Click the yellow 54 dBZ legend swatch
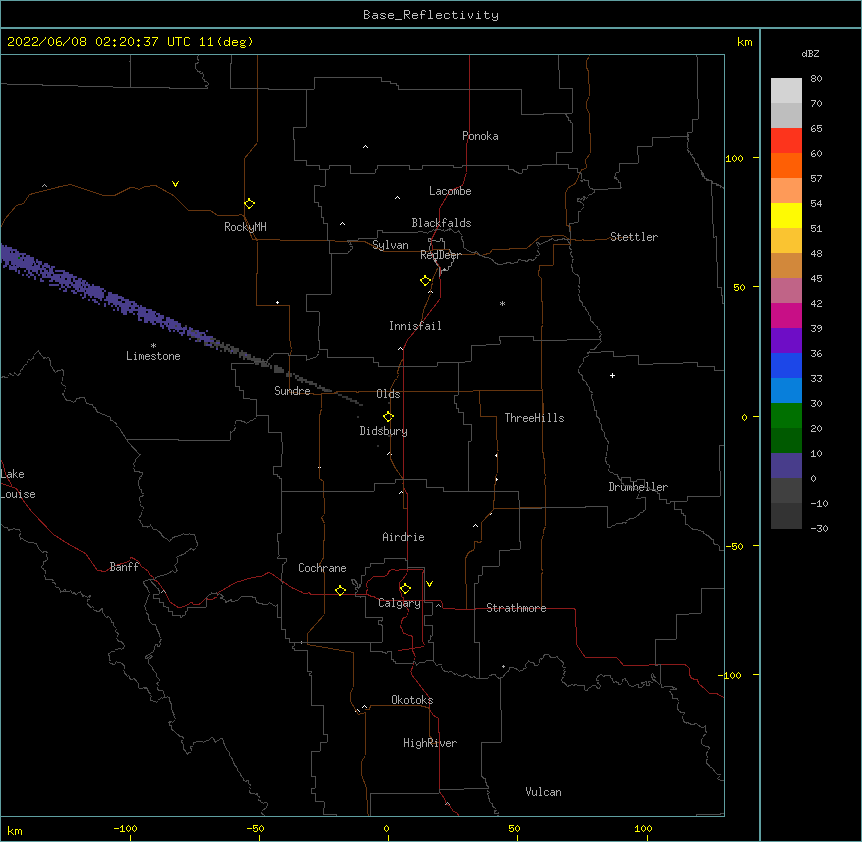This screenshot has width=862, height=842. (x=786, y=215)
